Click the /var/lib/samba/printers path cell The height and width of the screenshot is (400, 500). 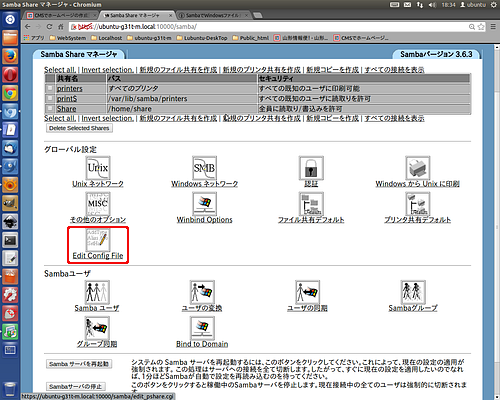coord(182,99)
